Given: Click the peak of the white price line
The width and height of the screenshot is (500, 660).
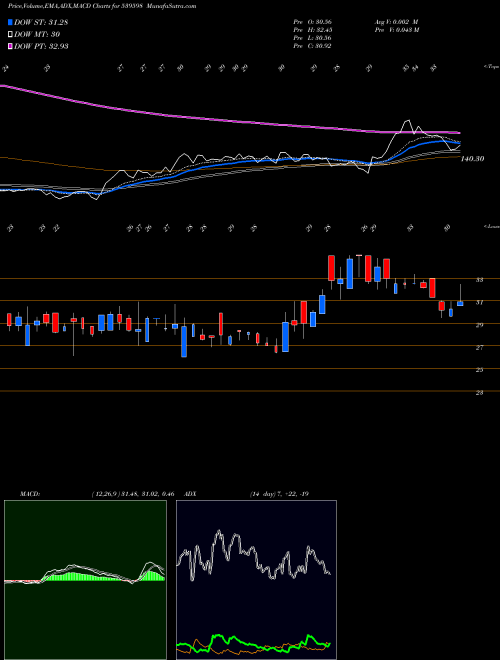Looking at the screenshot, I should coord(407,121).
